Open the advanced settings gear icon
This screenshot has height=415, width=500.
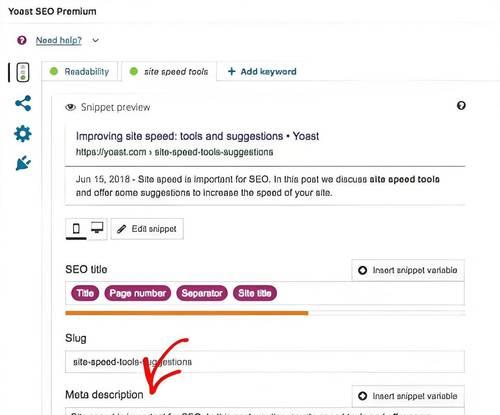[x=23, y=134]
